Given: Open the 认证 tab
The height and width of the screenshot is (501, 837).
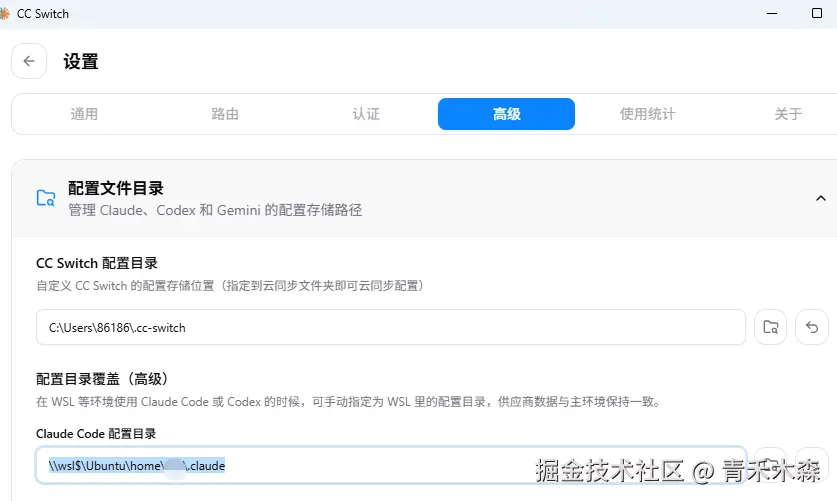Looking at the screenshot, I should pos(366,114).
